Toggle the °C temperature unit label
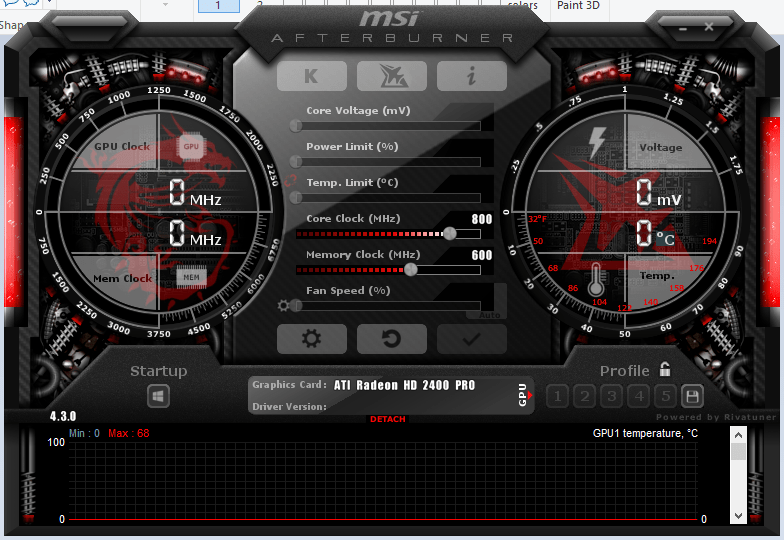Screen dimensions: 784x540 point(666,238)
